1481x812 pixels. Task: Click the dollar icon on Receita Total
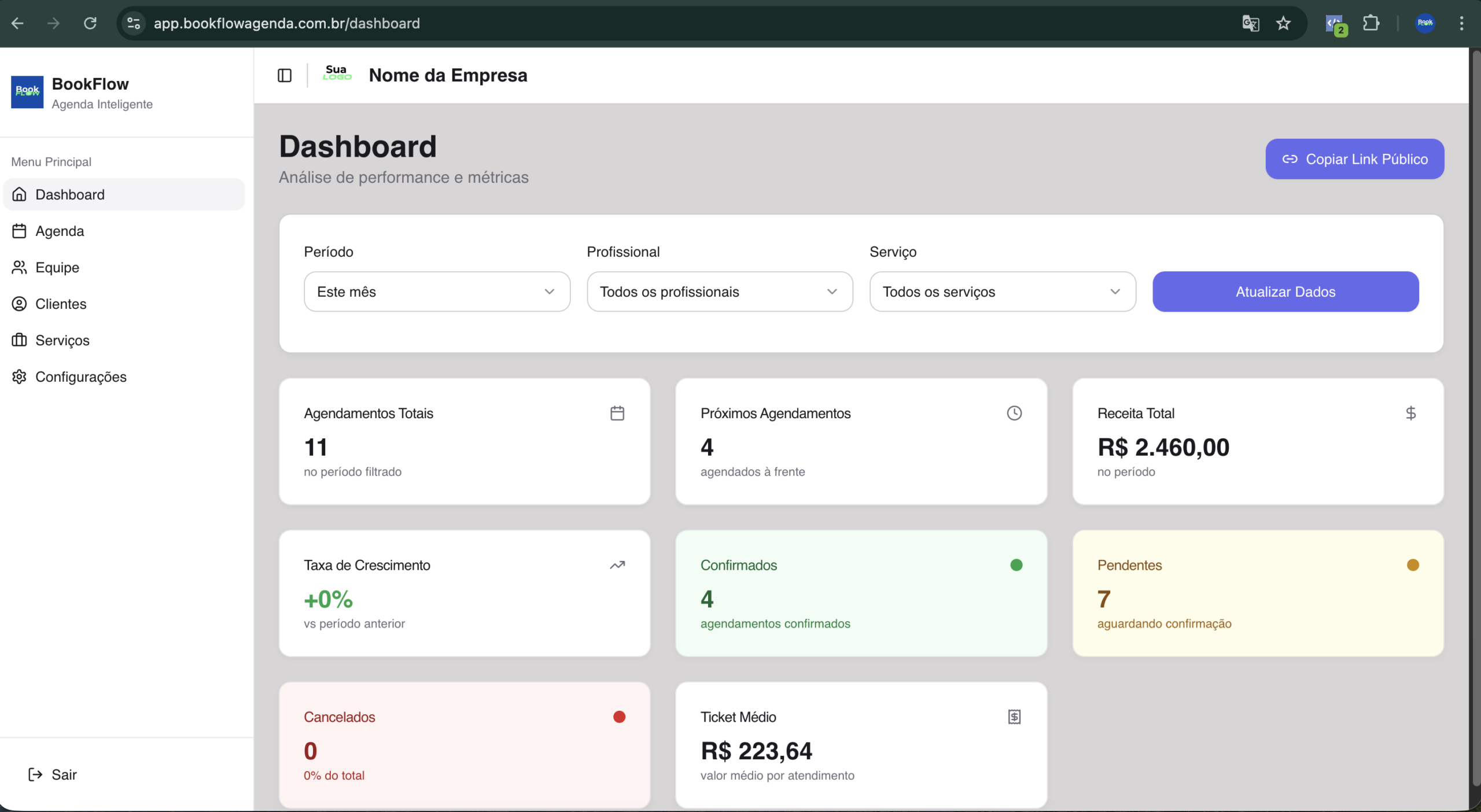(x=1410, y=413)
